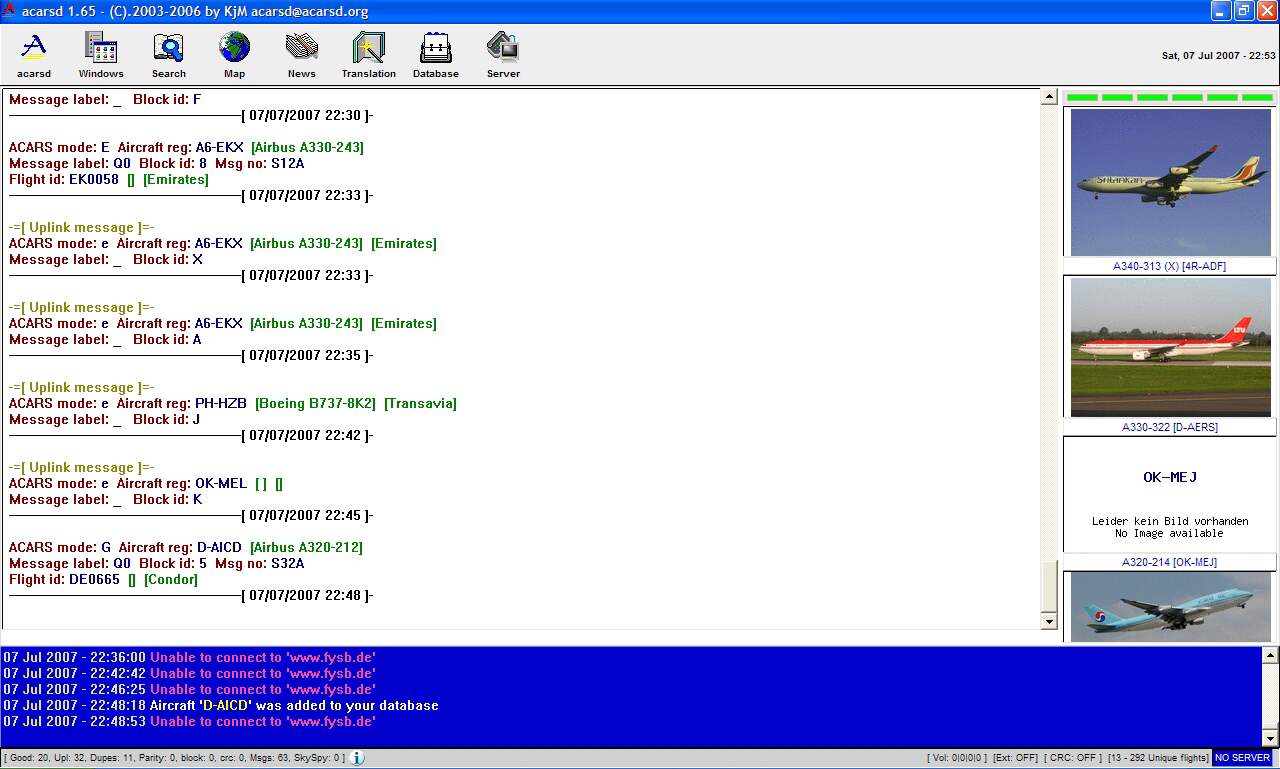The image size is (1280, 769).
Task: Click the message list scrollbar thumb
Action: tap(1049, 586)
